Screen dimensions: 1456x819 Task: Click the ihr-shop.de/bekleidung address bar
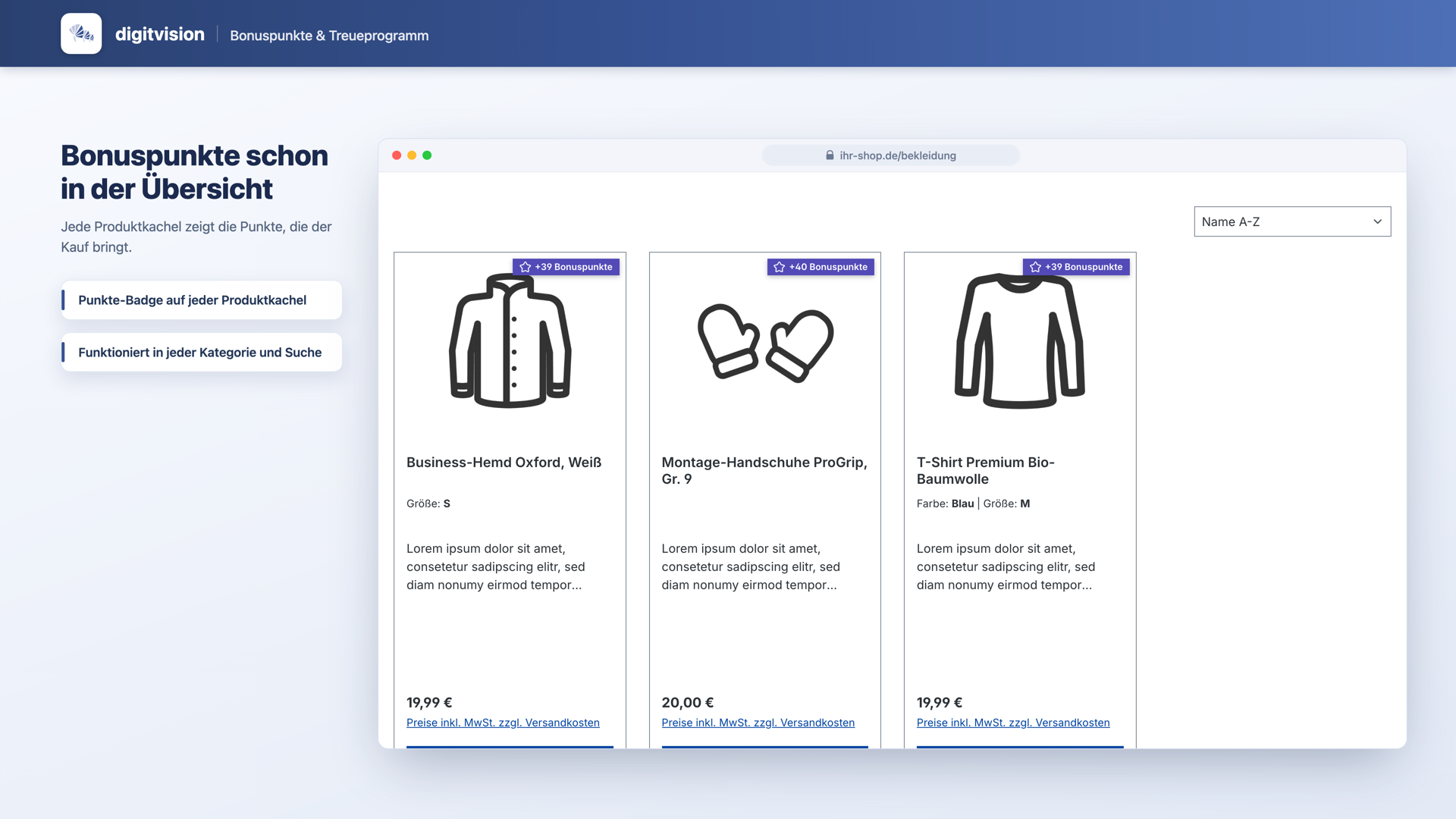(x=890, y=155)
